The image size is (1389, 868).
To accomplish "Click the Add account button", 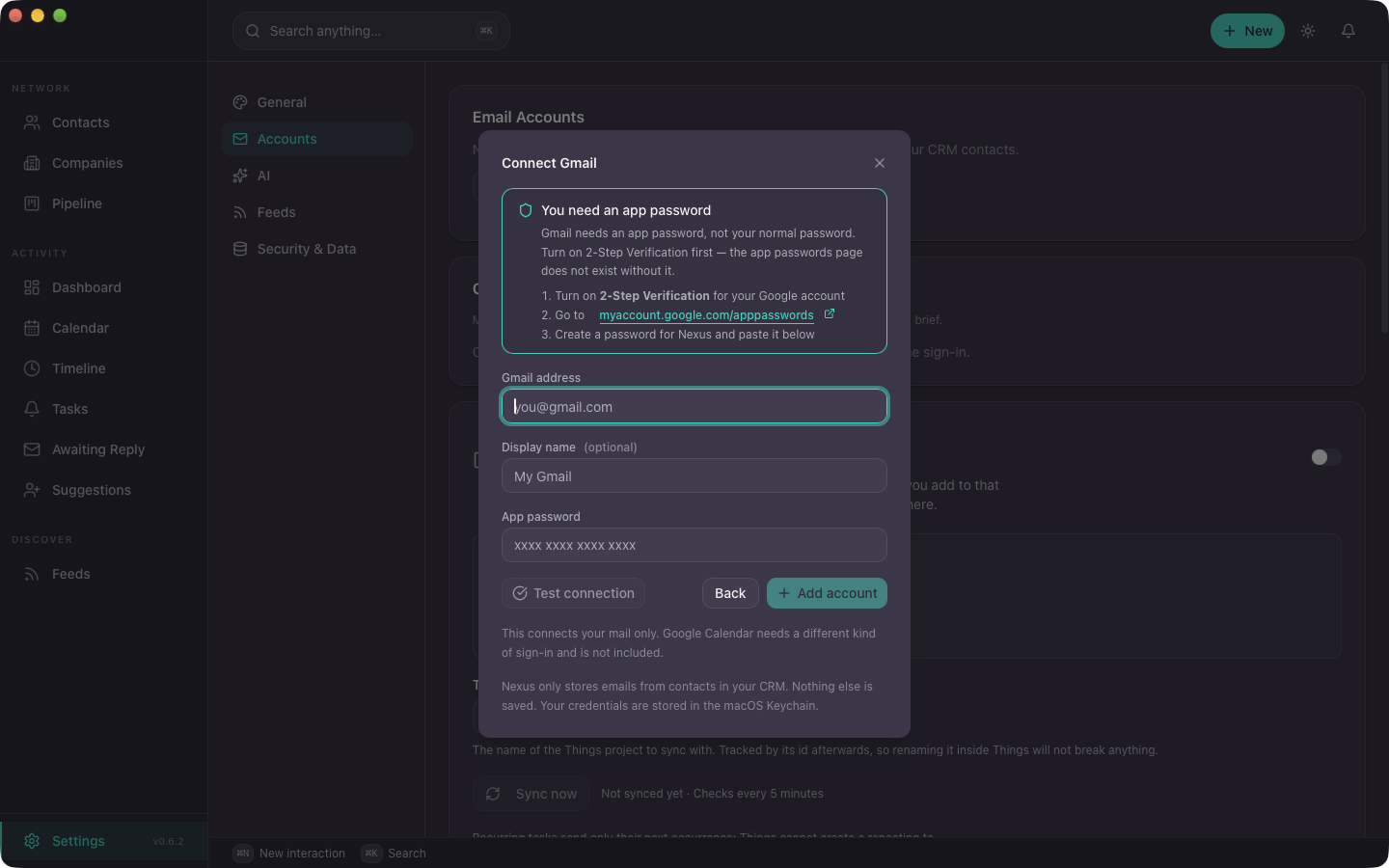I will point(827,593).
